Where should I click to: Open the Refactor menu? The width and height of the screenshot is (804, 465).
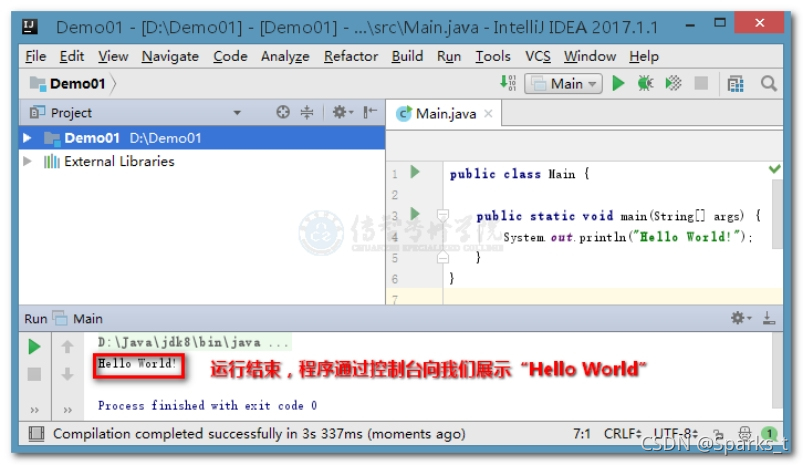pos(351,56)
